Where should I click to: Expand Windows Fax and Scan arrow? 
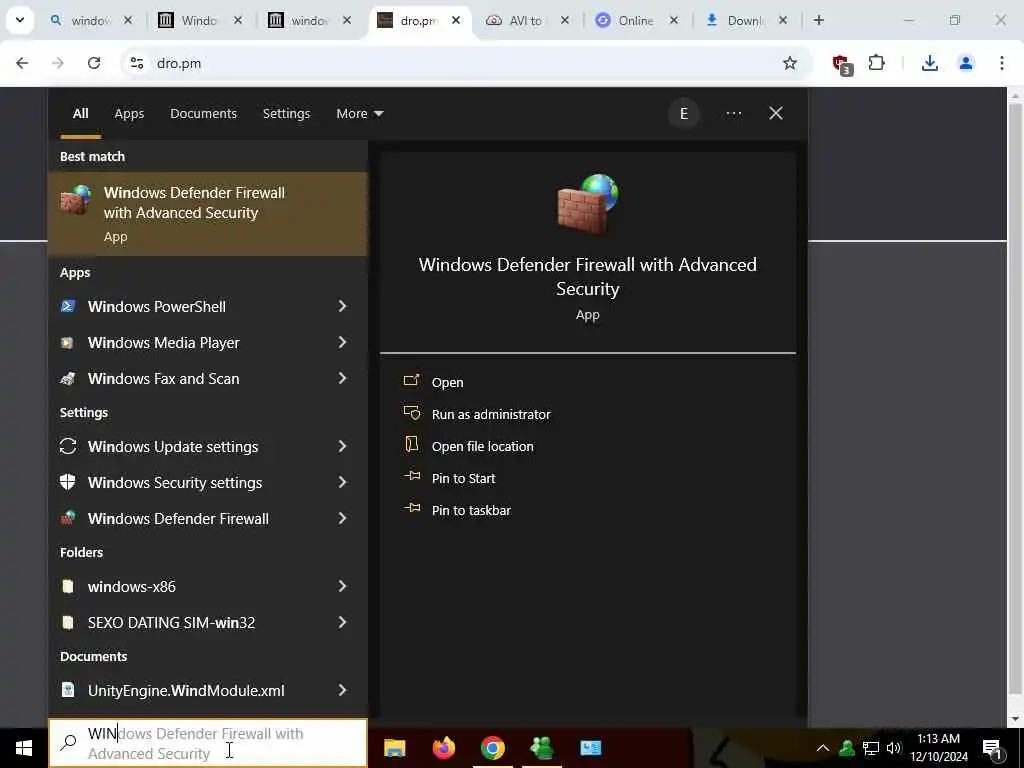click(342, 379)
